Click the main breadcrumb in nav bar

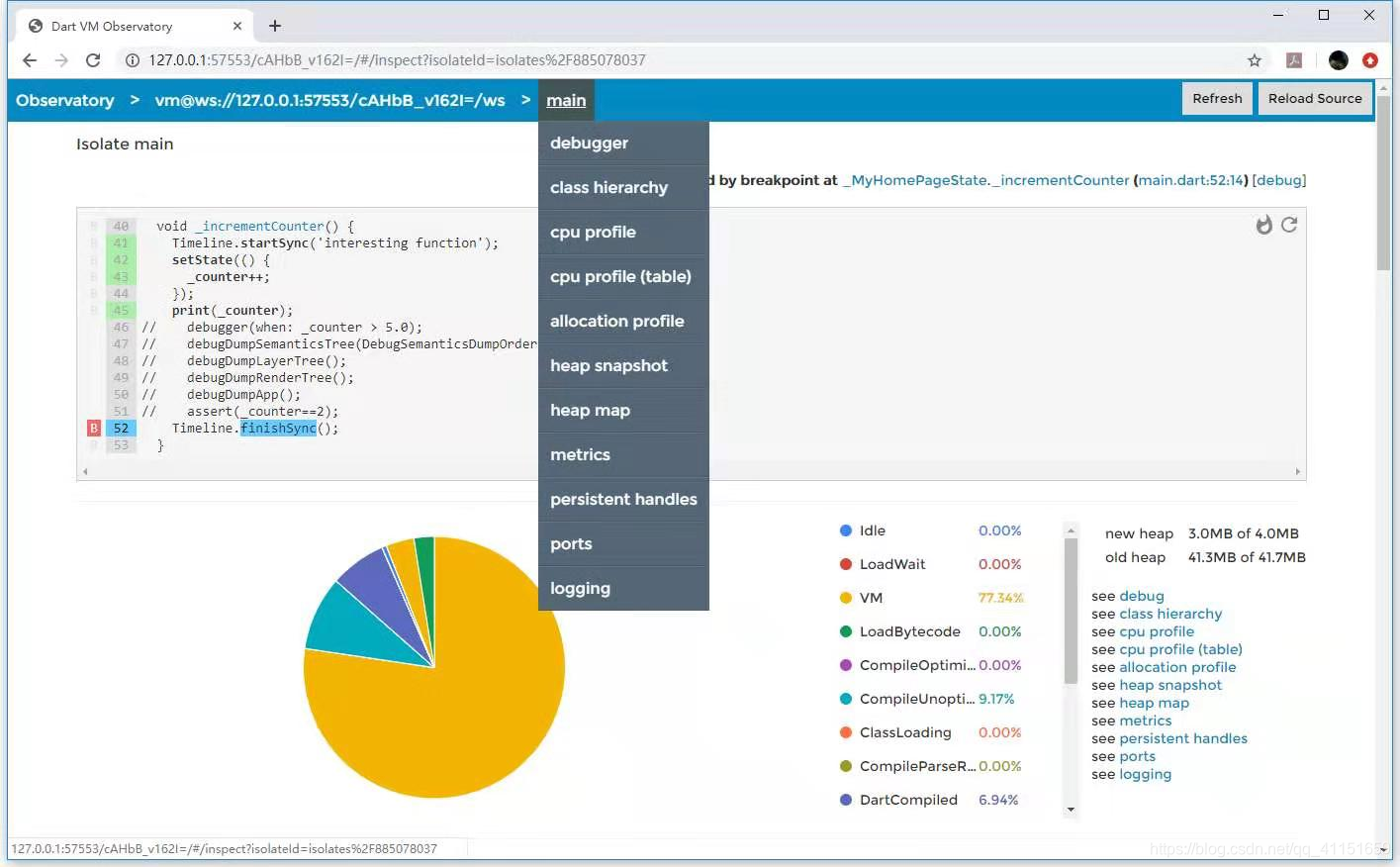(566, 100)
